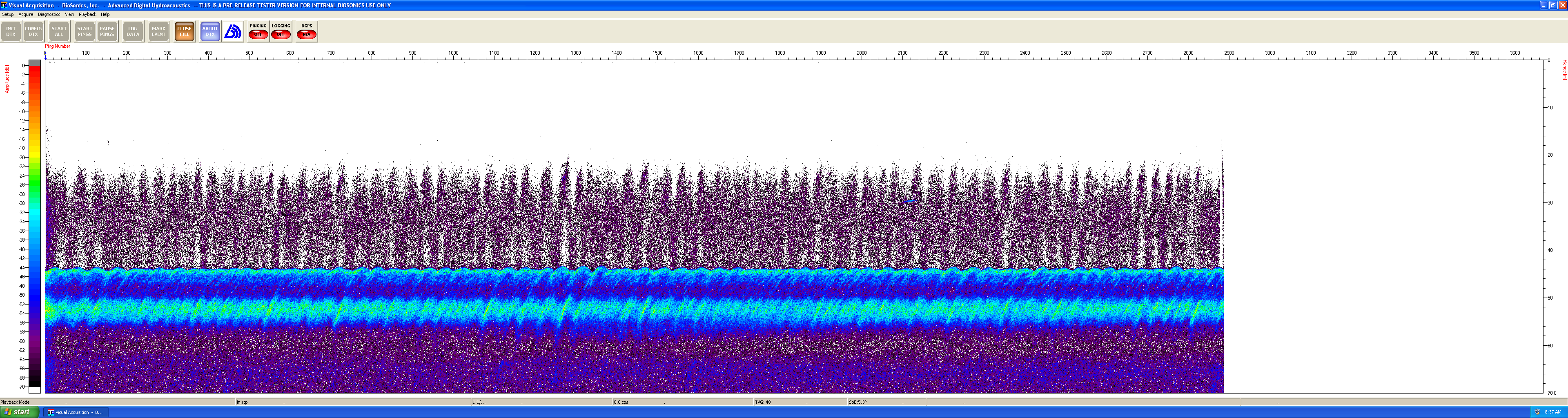Click START PINGS button
This screenshot has width=1568, height=418.
[85, 32]
